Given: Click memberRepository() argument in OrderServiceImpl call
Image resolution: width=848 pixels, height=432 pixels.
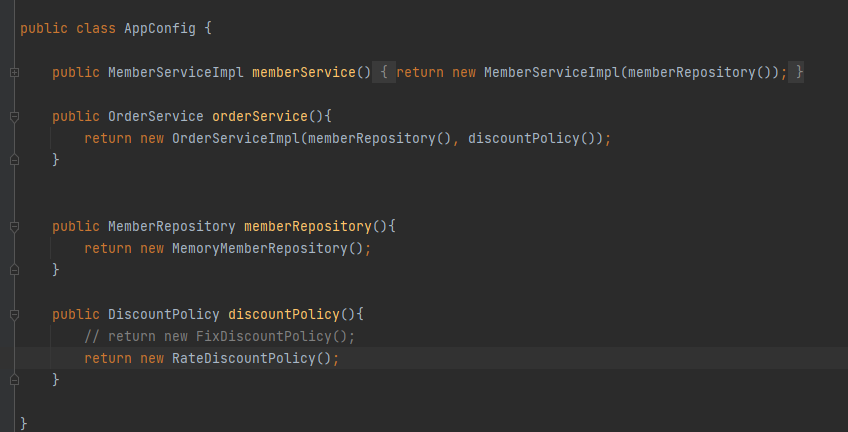Looking at the screenshot, I should tap(380, 138).
